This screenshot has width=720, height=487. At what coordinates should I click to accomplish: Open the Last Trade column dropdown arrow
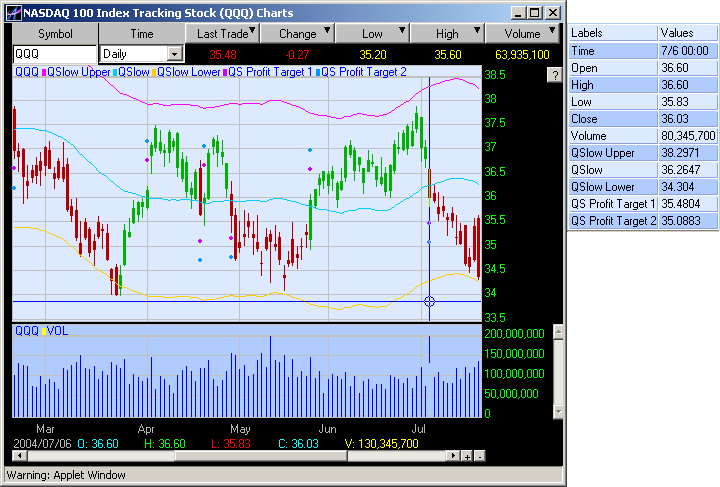(x=252, y=30)
